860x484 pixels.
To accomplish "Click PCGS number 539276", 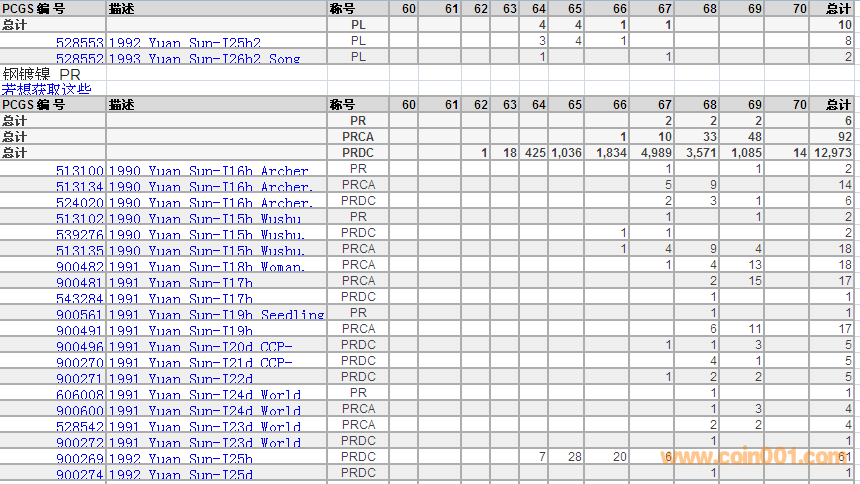I will point(79,235).
